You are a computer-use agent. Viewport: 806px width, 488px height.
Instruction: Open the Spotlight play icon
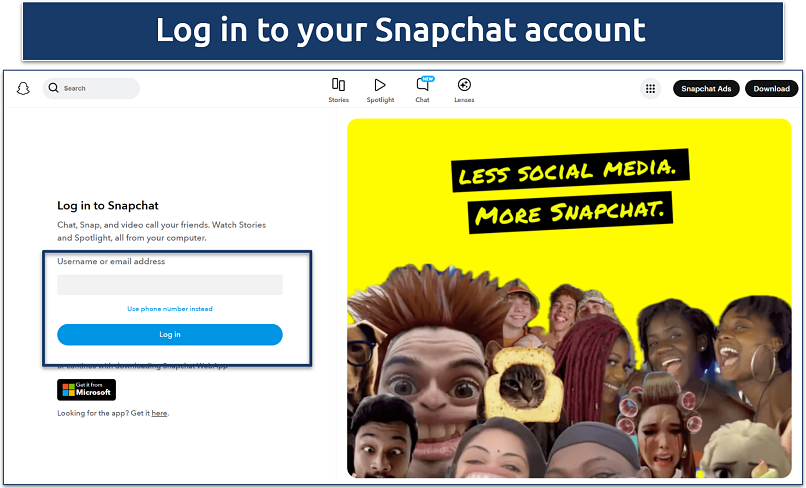pyautogui.click(x=380, y=86)
